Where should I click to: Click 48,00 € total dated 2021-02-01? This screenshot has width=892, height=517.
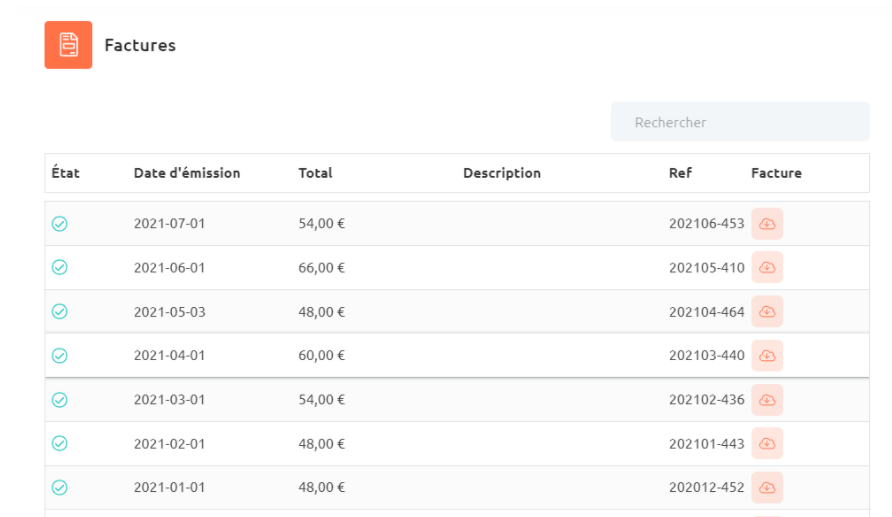pyautogui.click(x=321, y=444)
